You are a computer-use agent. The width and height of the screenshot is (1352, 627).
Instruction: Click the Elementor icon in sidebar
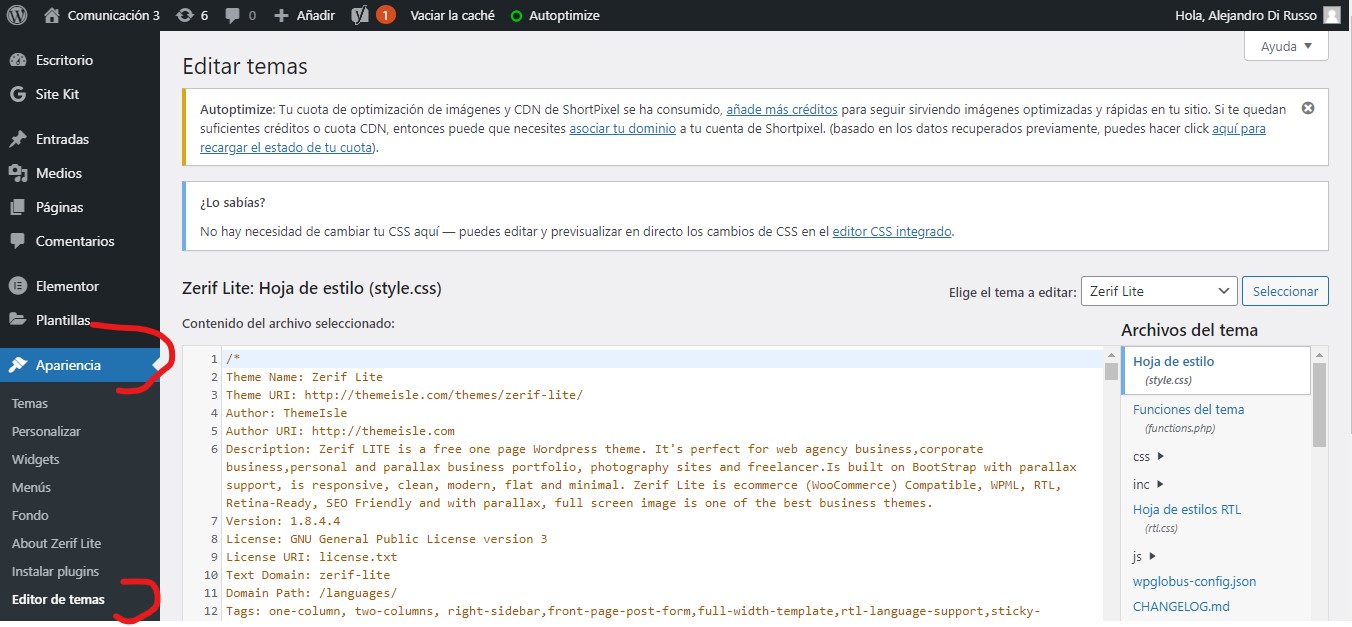click(x=18, y=286)
